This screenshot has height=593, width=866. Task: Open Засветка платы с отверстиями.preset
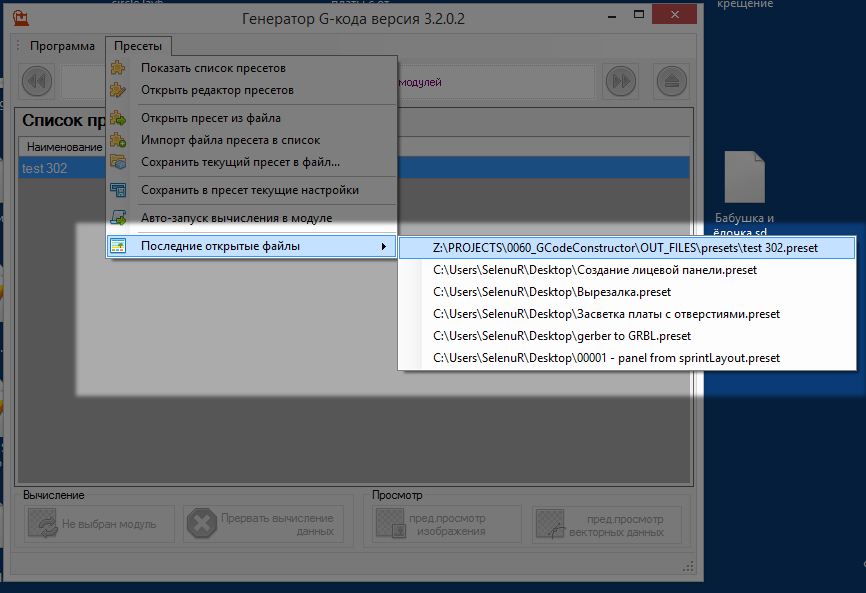(627, 314)
